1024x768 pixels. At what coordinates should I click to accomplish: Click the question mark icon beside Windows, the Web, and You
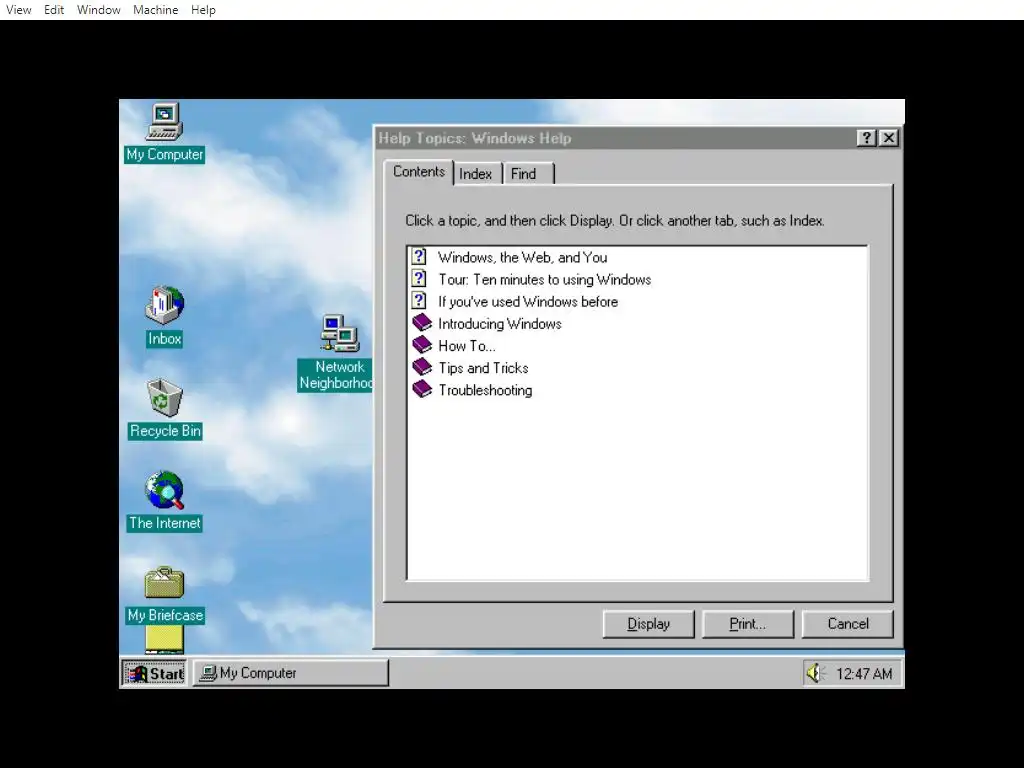419,257
